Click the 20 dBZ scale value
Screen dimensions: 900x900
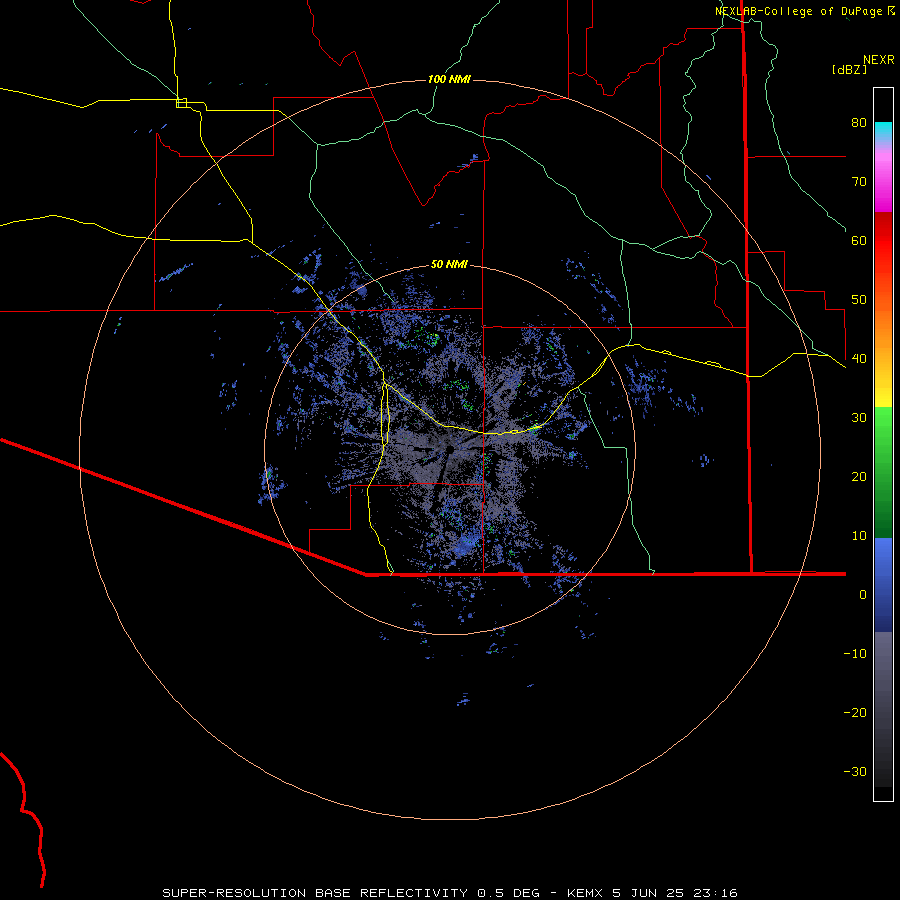click(859, 477)
